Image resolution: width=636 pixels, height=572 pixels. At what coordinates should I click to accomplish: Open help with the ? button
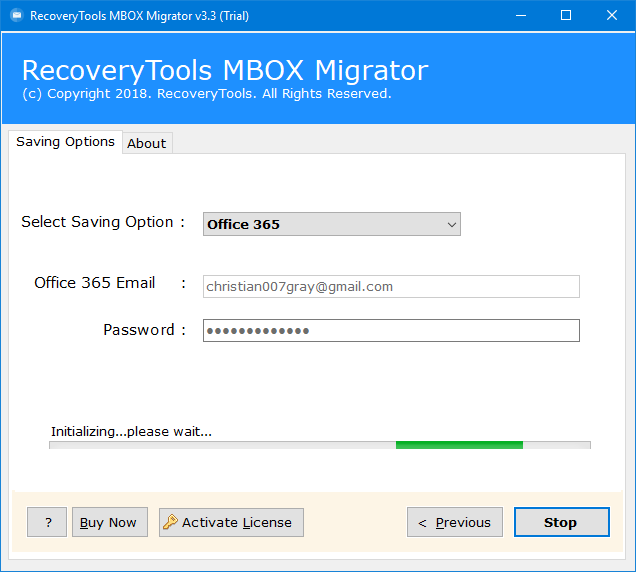(47, 522)
